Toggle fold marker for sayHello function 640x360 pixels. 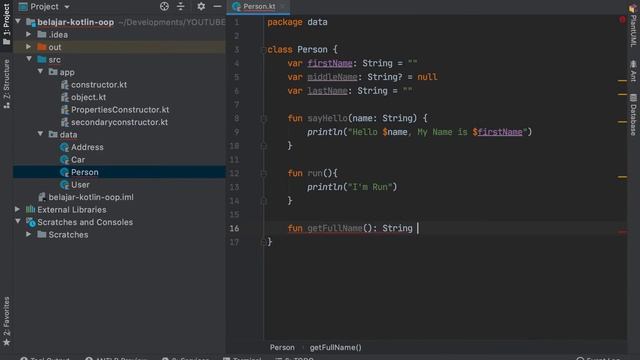pyautogui.click(x=264, y=118)
